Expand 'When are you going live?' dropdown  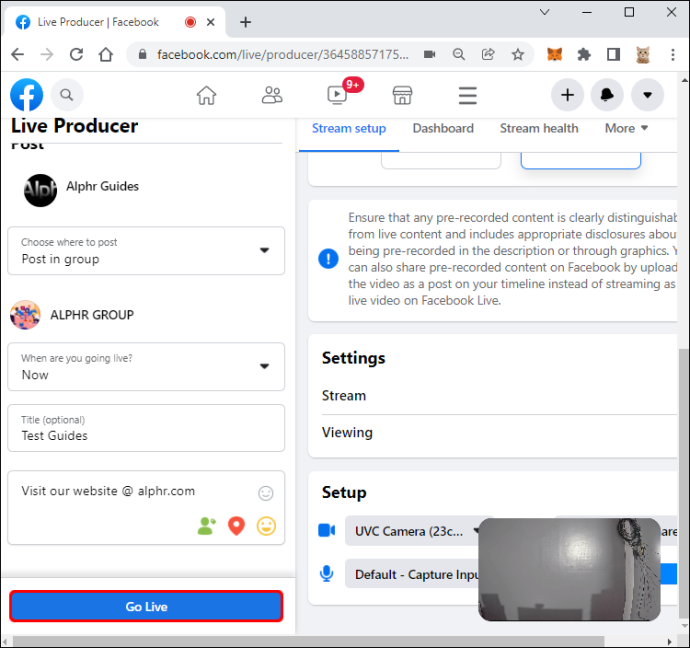tap(146, 366)
